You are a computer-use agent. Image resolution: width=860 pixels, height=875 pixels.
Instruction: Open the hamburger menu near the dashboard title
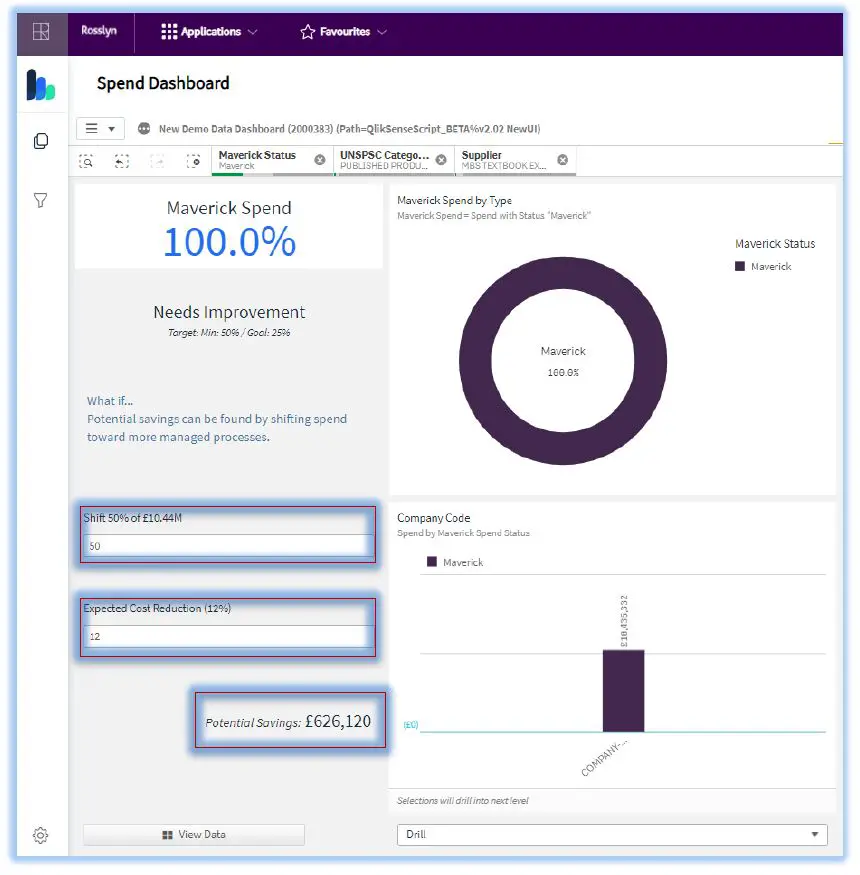click(x=89, y=128)
